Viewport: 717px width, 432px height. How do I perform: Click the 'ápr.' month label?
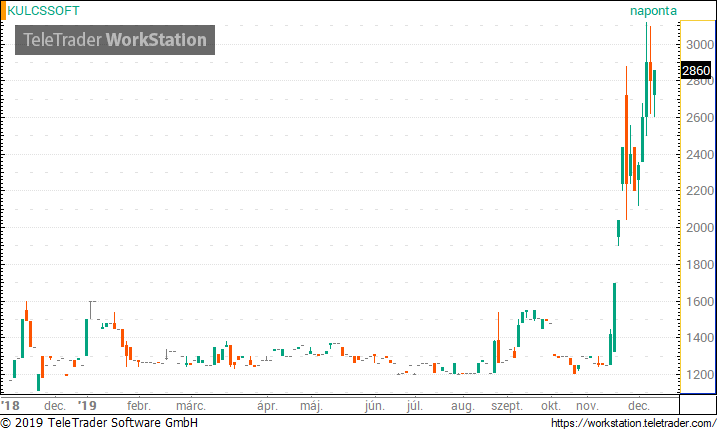point(268,405)
